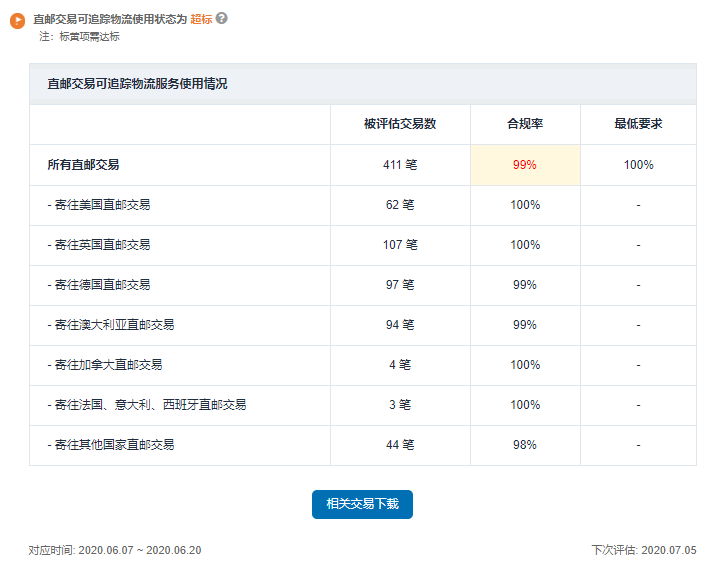Click the 寄往英国直邮交易 row

pos(363,245)
